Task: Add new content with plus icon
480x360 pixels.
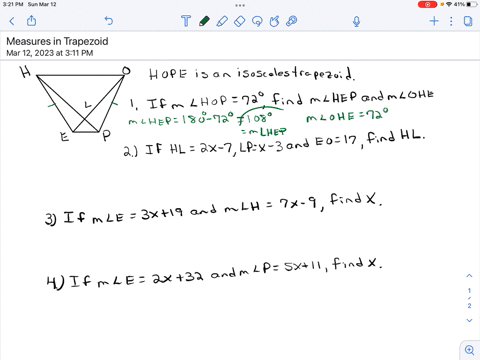Action: 434,21
